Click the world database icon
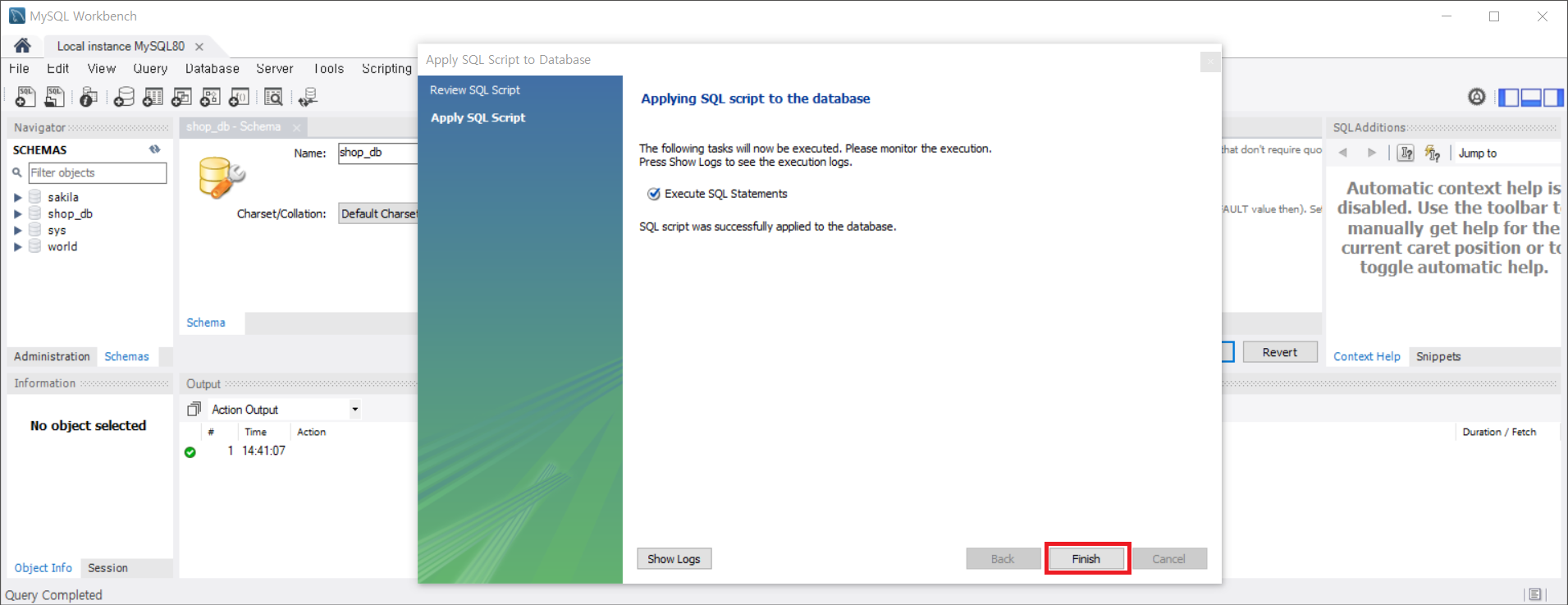The width and height of the screenshot is (1568, 605). coord(34,245)
